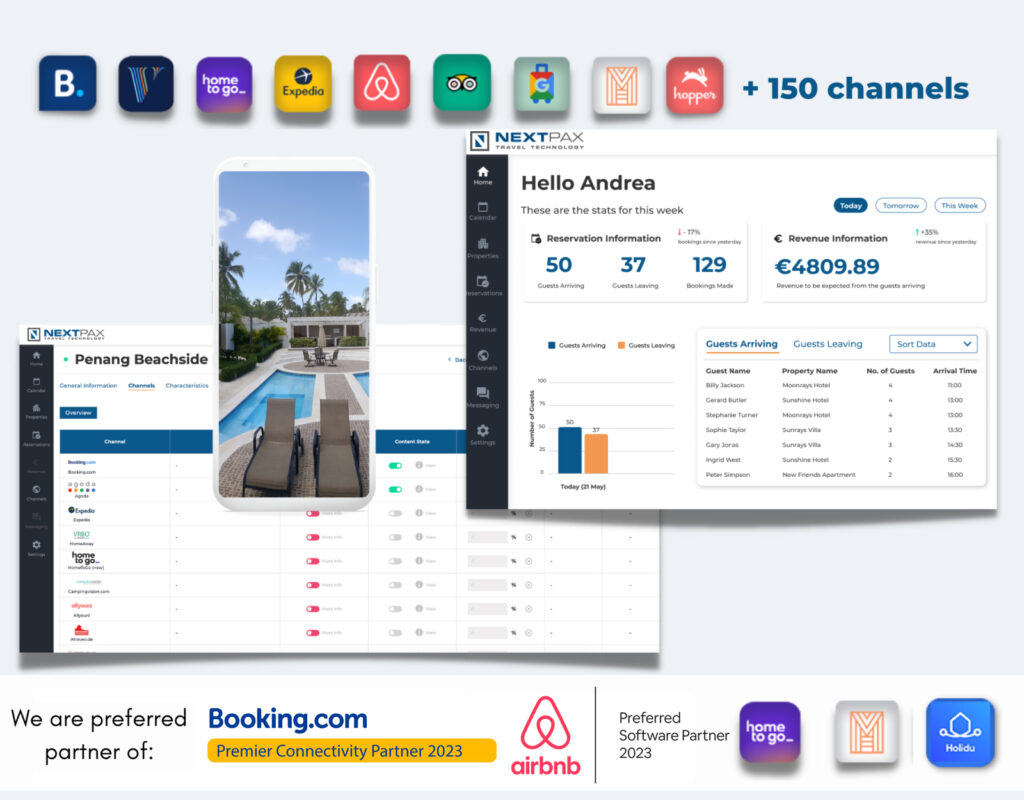Click Settings gear in Penang Beachside window sidebar
This screenshot has height=800, width=1024.
click(37, 545)
